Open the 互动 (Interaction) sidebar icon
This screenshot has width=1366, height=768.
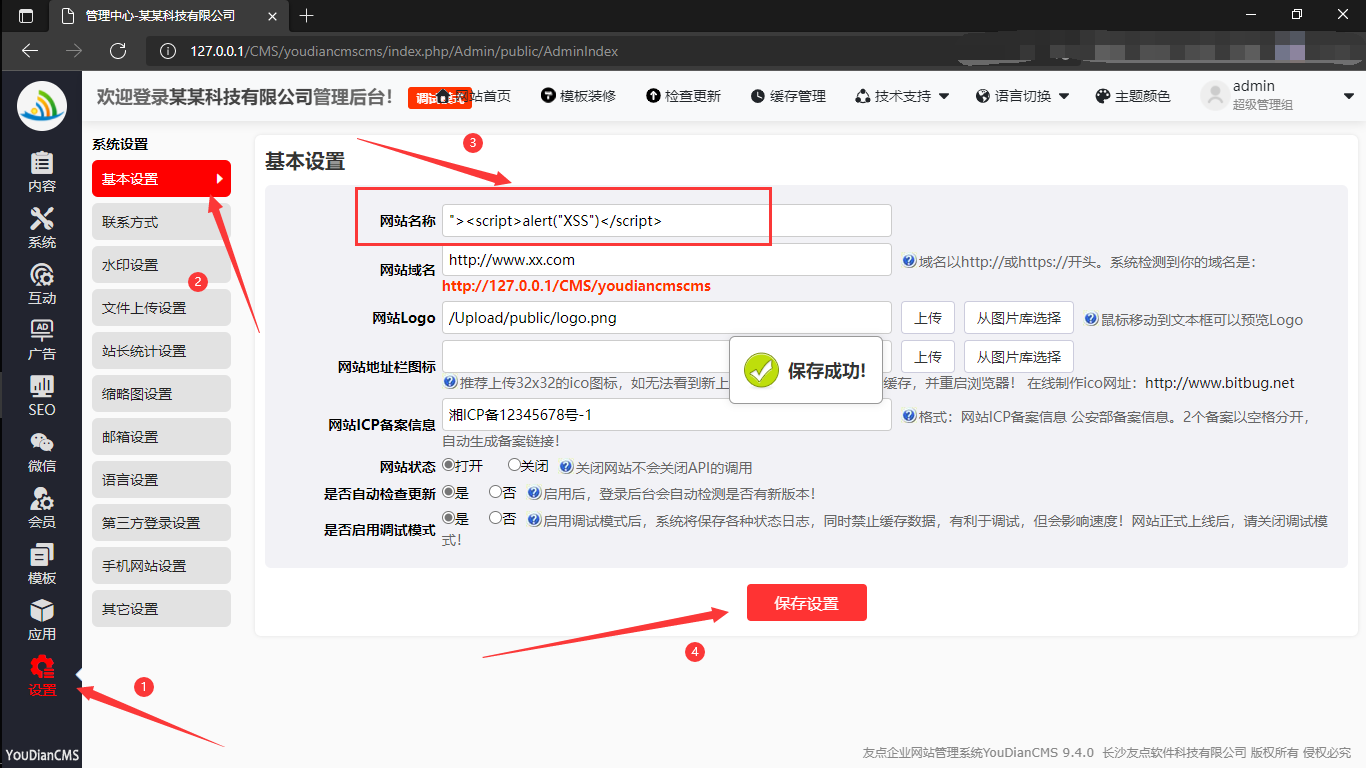tap(42, 284)
